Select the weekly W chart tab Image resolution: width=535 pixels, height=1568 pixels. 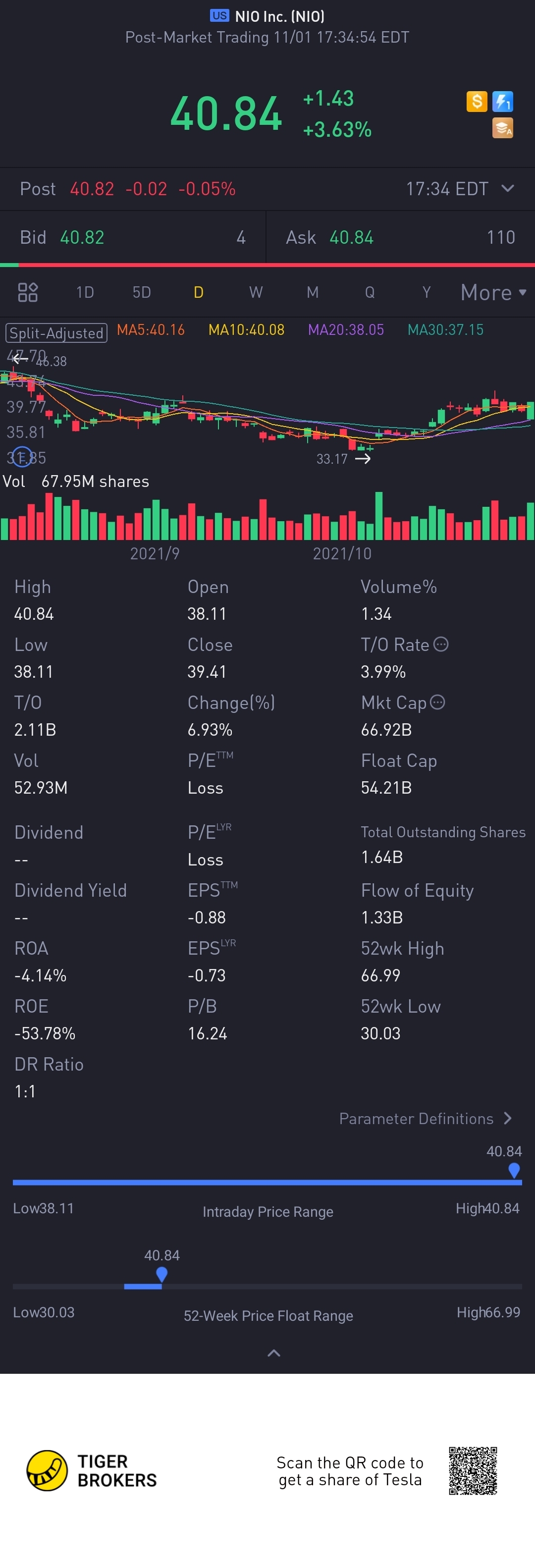(x=256, y=292)
